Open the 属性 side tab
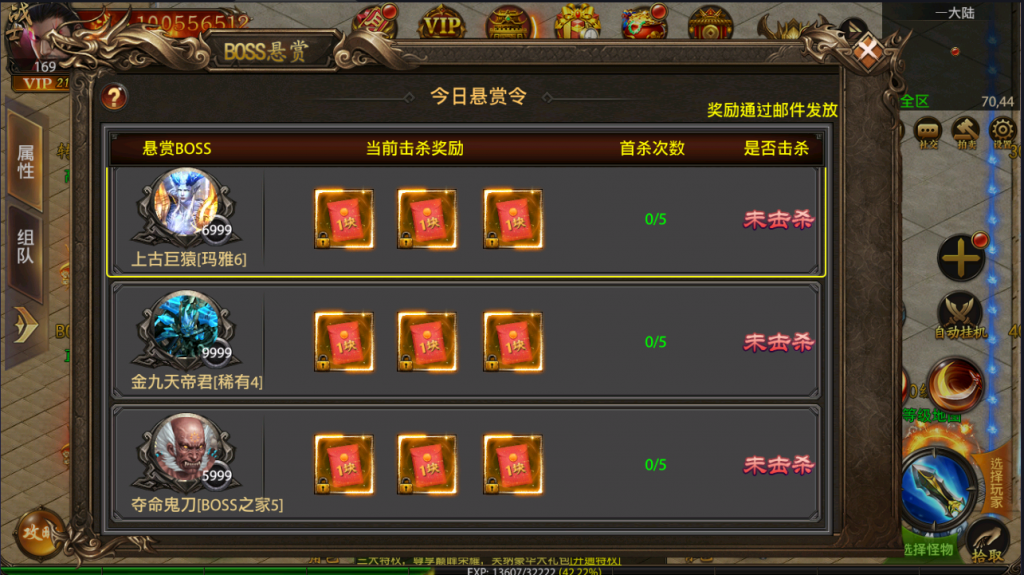Image resolution: width=1024 pixels, height=575 pixels. click(25, 161)
